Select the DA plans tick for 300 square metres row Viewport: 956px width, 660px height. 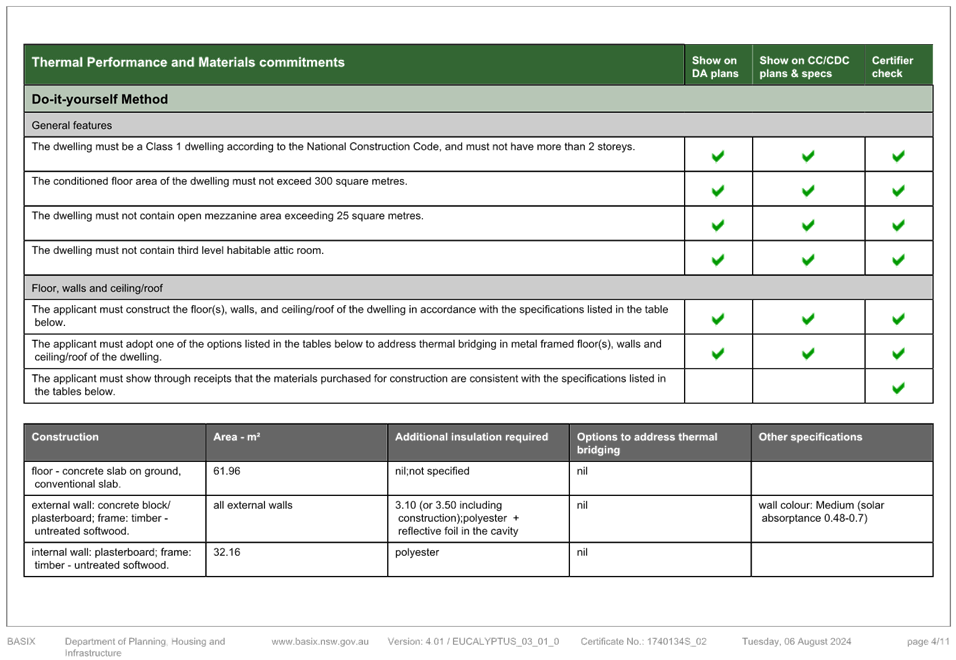[x=718, y=191]
